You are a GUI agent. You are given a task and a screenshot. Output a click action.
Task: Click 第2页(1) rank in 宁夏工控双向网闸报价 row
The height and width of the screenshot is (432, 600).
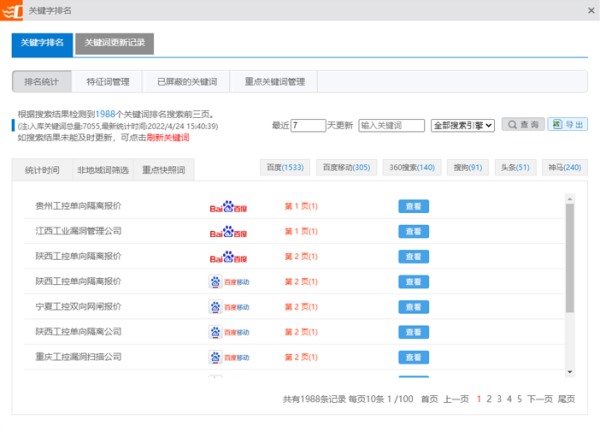click(301, 307)
